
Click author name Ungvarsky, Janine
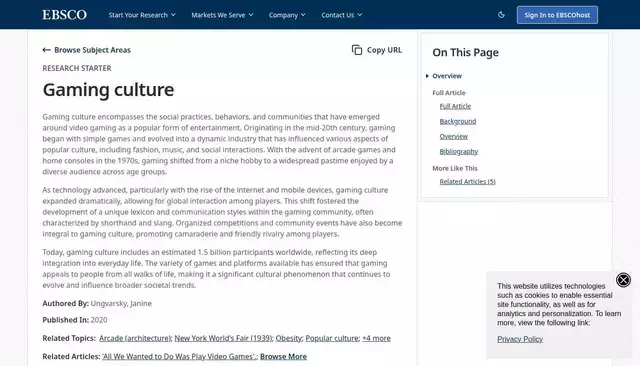point(121,304)
